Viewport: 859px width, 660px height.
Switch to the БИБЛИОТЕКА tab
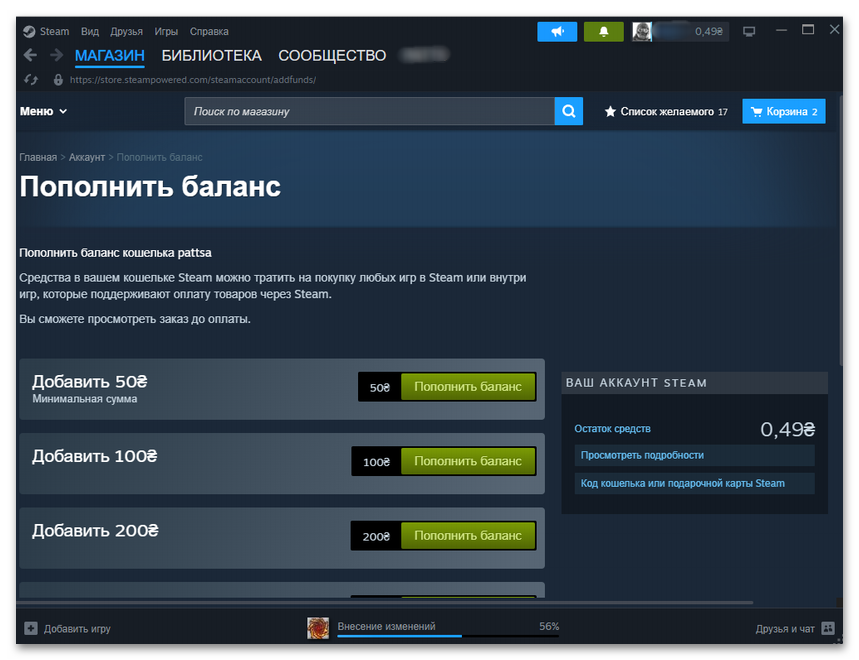(211, 55)
